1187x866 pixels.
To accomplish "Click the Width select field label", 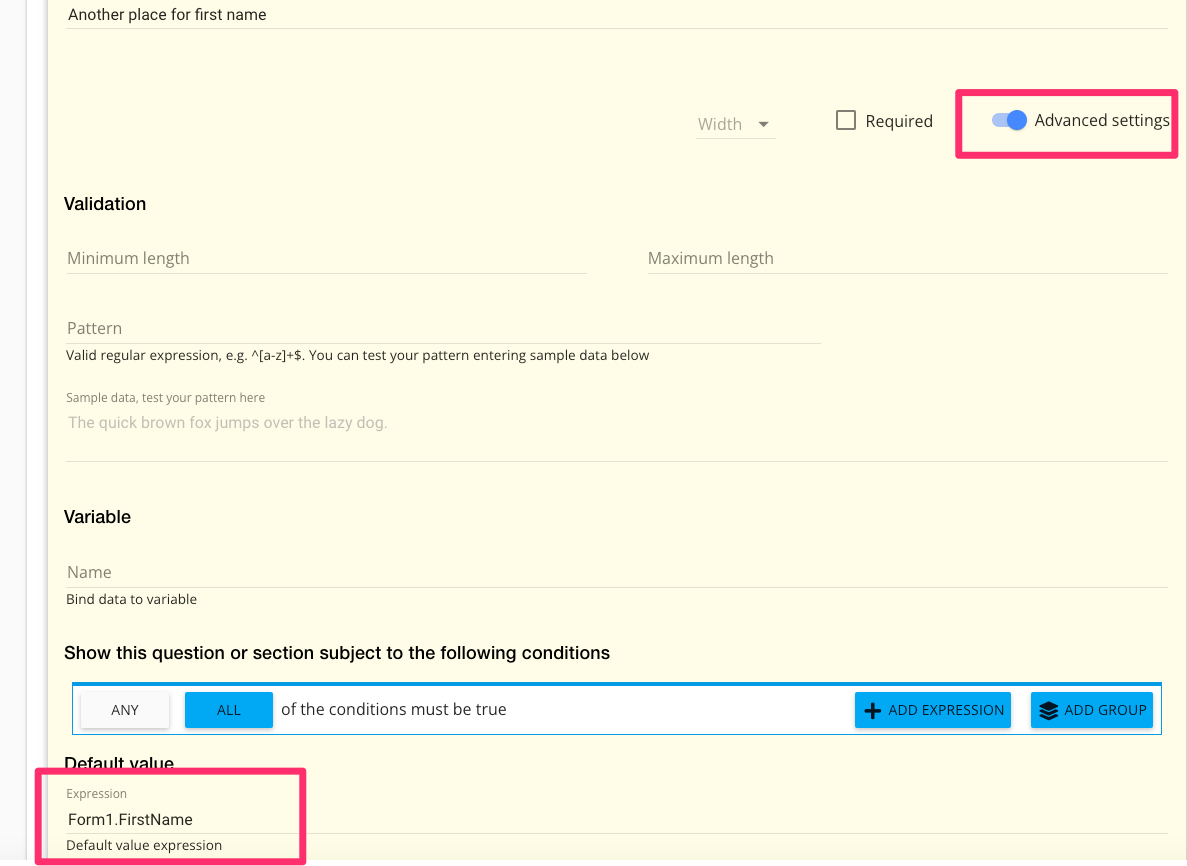I will [x=720, y=124].
